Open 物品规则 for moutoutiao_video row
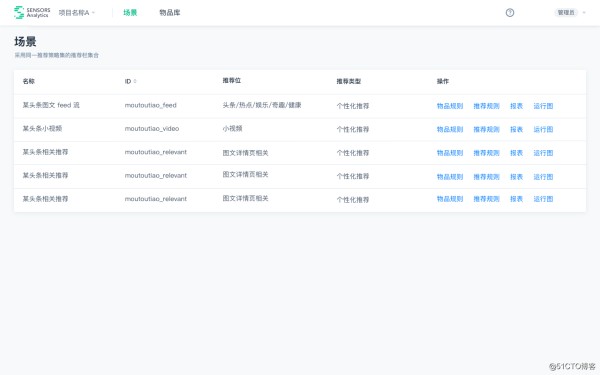Viewport: 600px width, 375px height. click(450, 129)
